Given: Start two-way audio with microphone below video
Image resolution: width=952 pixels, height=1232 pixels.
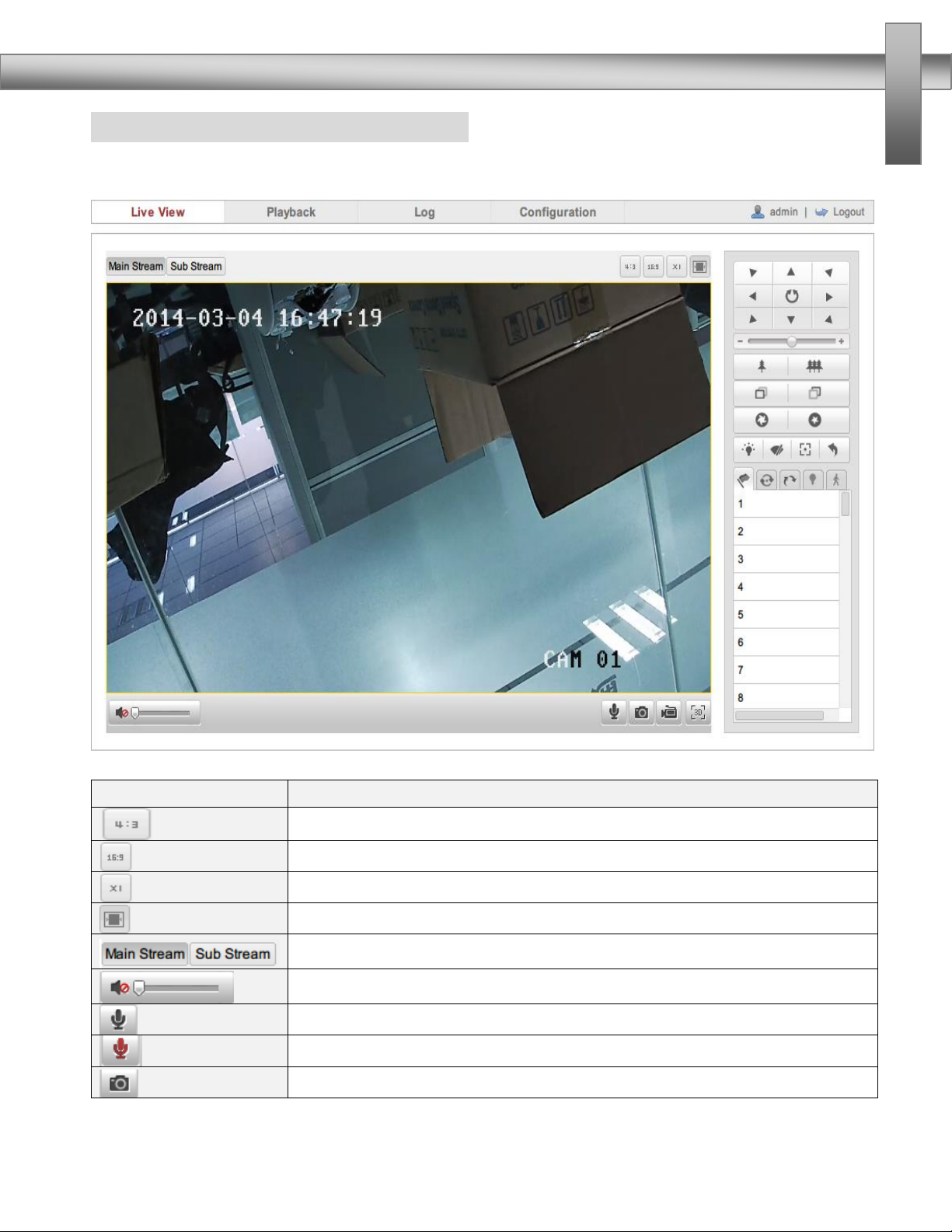Looking at the screenshot, I should click(614, 713).
